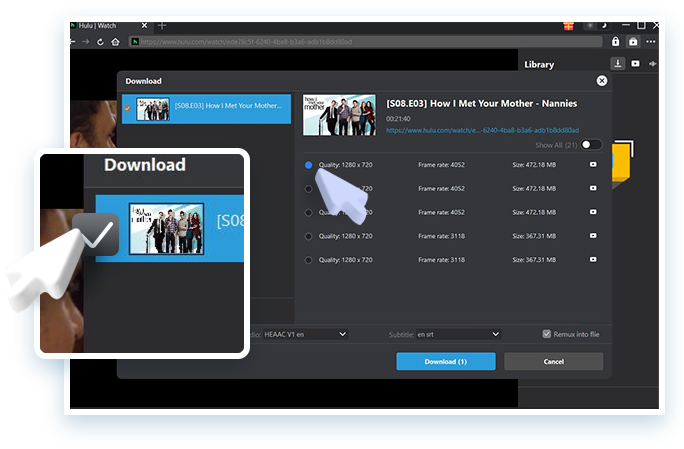Viewport: 684px width, 449px height.
Task: Open Library video files icon
Action: coord(636,64)
